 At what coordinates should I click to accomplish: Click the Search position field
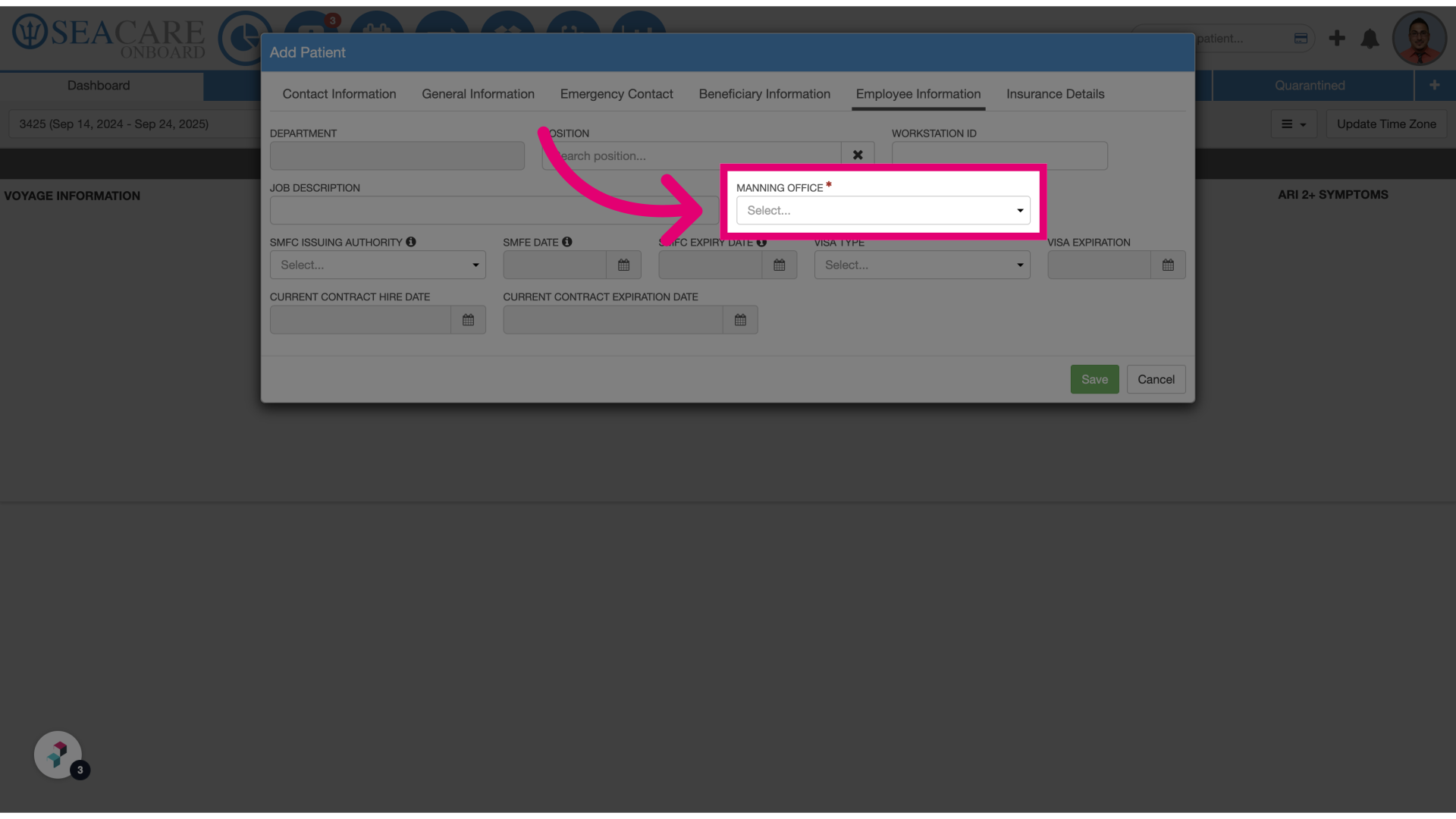692,155
